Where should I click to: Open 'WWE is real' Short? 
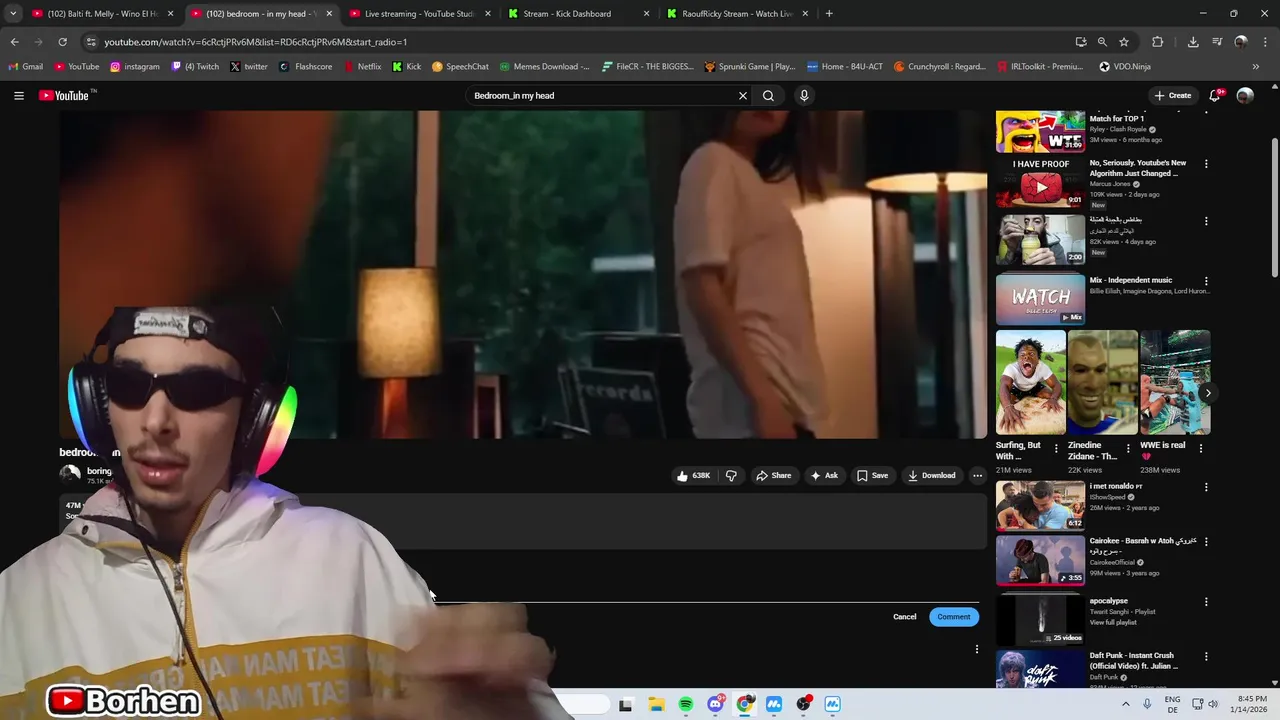coord(1175,383)
